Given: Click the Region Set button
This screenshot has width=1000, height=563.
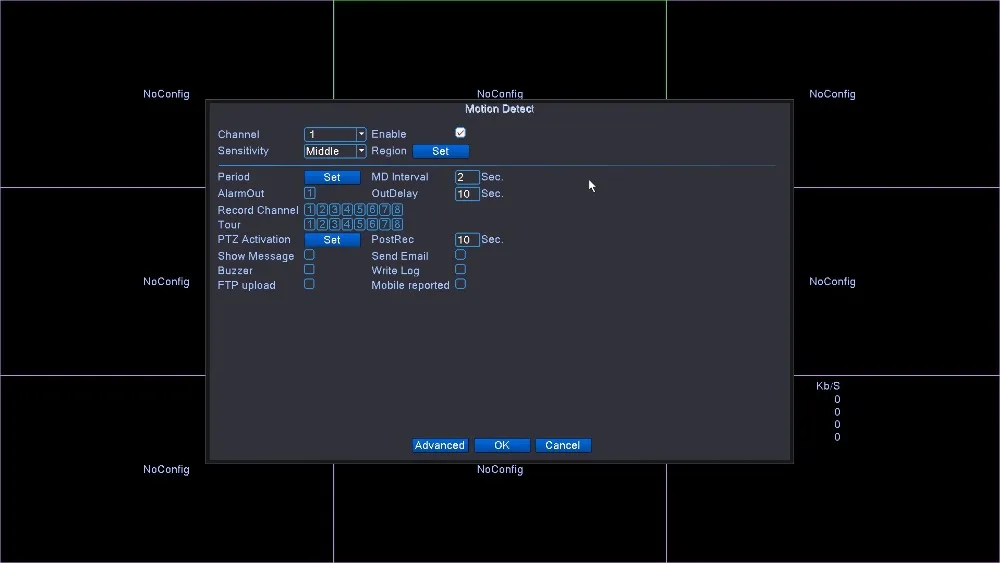Looking at the screenshot, I should coord(441,151).
